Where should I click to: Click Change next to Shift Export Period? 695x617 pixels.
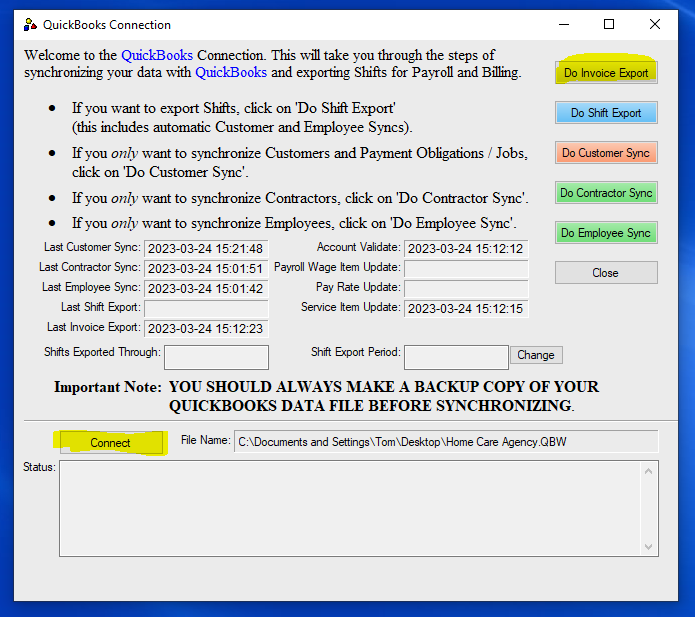coord(536,355)
